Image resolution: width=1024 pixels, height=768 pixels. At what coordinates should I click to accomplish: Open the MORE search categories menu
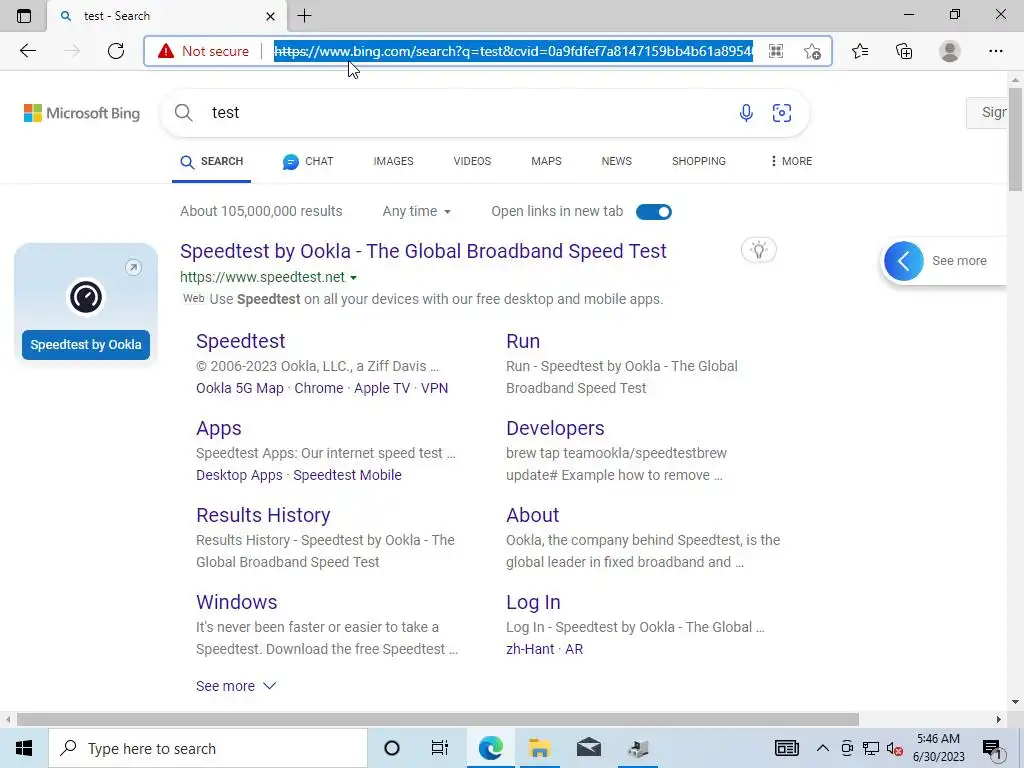(x=791, y=161)
